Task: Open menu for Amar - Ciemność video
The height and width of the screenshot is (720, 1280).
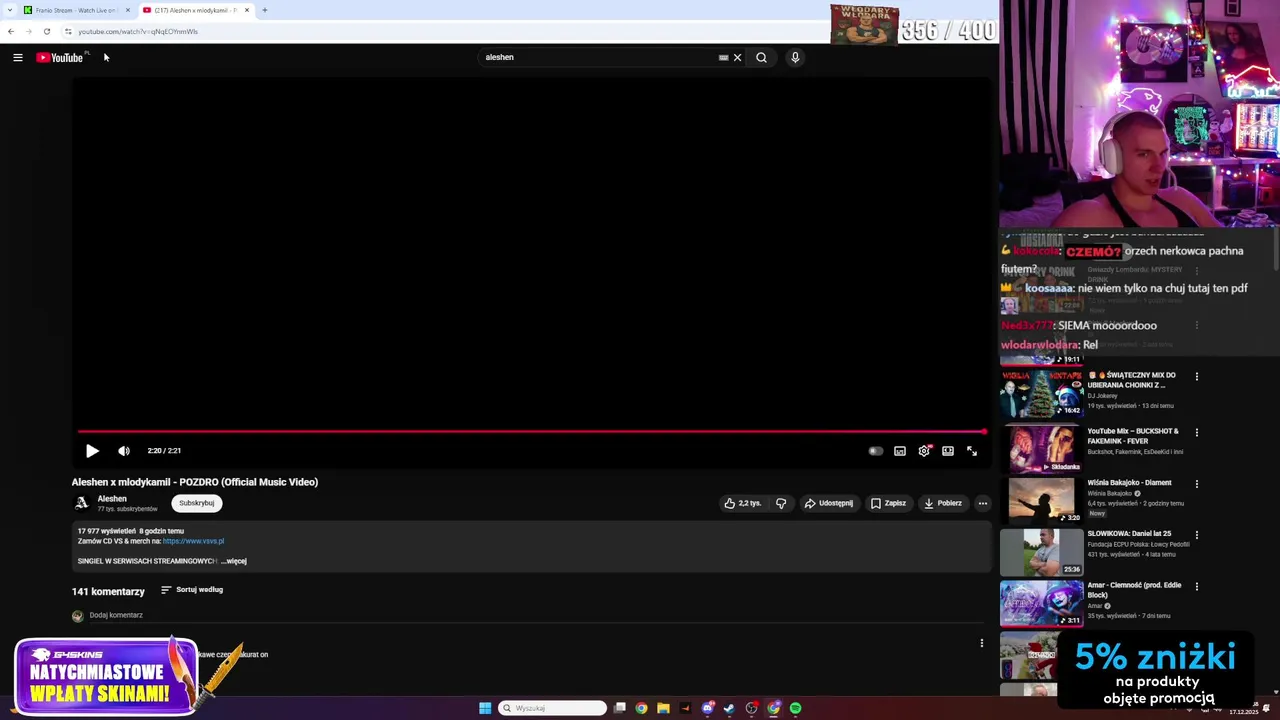Action: tap(1197, 587)
